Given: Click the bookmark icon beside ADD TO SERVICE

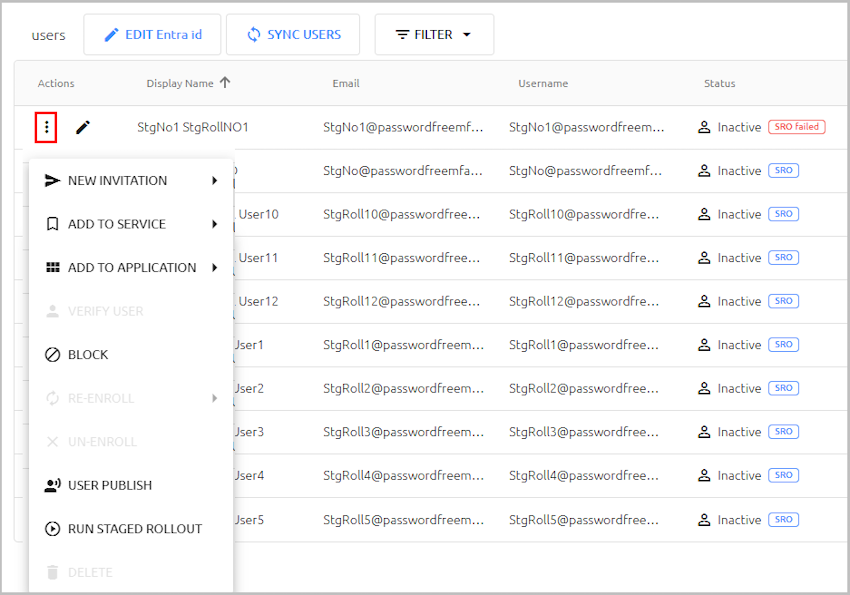Looking at the screenshot, I should point(52,224).
